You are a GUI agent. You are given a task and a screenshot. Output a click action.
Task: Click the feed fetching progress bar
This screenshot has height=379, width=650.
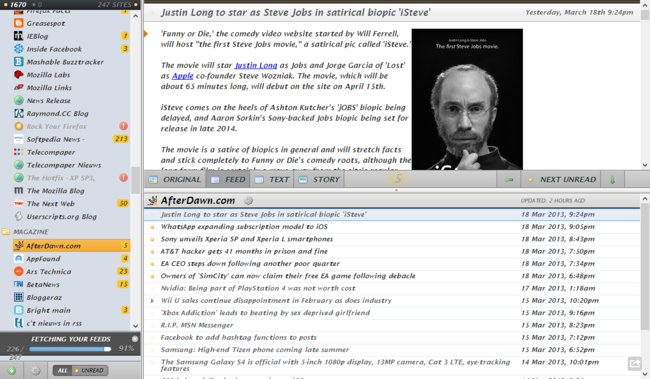coord(70,349)
